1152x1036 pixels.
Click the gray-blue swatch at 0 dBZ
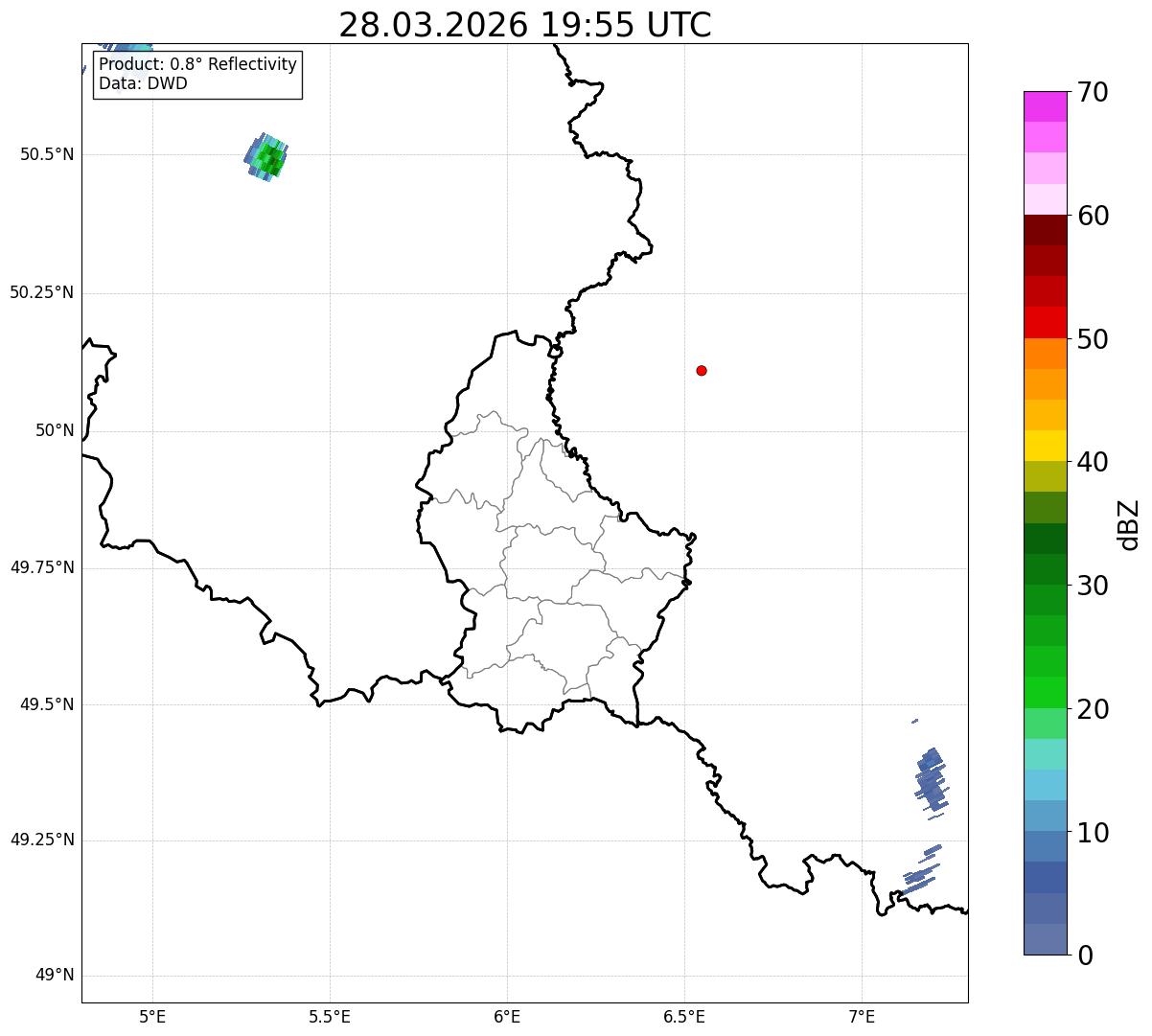tap(1045, 939)
